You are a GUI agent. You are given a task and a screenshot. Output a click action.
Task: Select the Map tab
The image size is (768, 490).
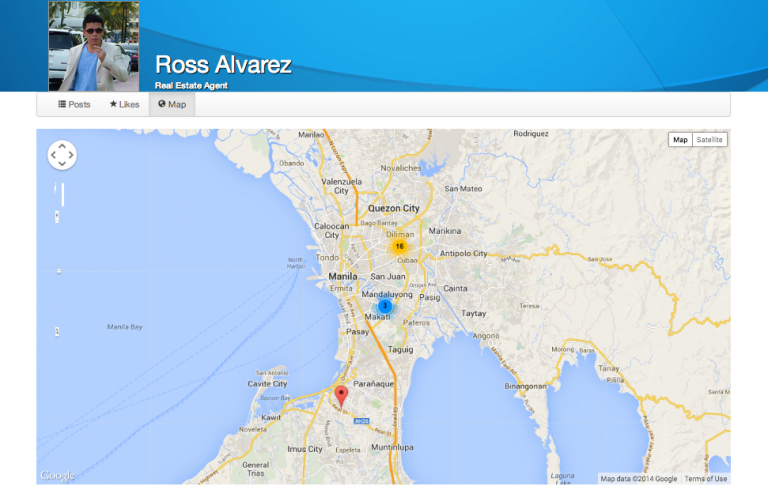[x=172, y=104]
